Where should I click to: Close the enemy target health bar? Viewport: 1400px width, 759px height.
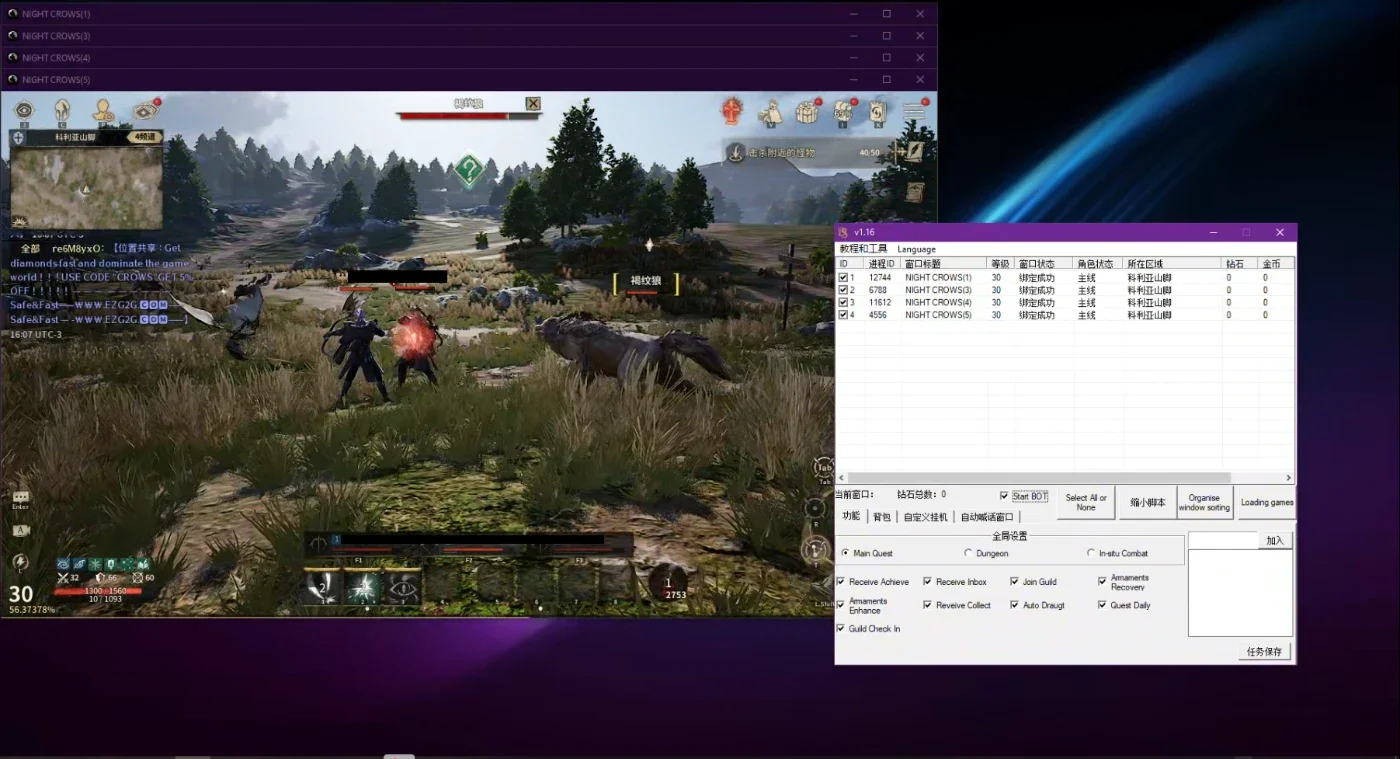click(533, 103)
